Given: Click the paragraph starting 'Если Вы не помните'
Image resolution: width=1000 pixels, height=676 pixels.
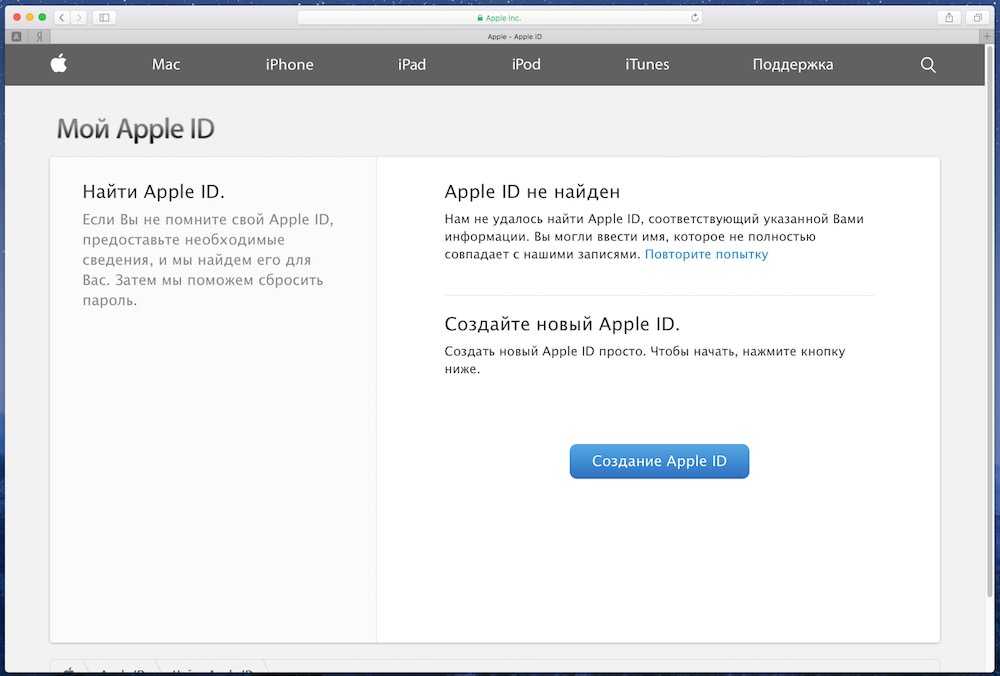Looking at the screenshot, I should point(209,260).
